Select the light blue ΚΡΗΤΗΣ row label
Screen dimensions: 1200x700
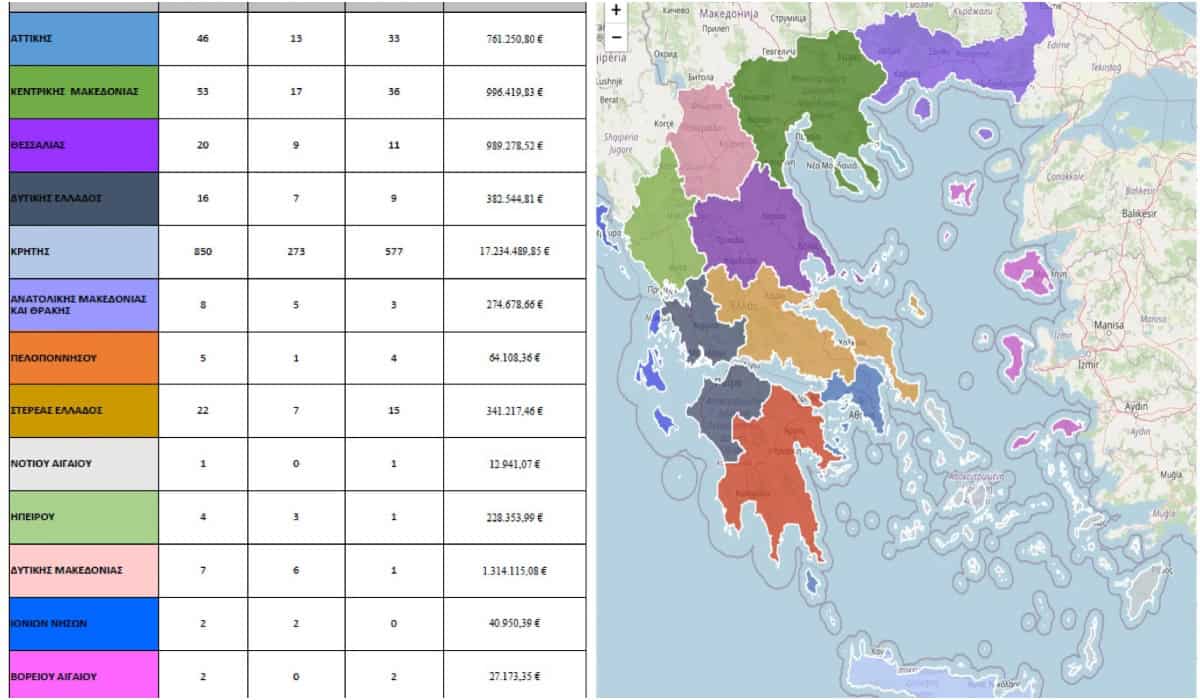tap(80, 251)
